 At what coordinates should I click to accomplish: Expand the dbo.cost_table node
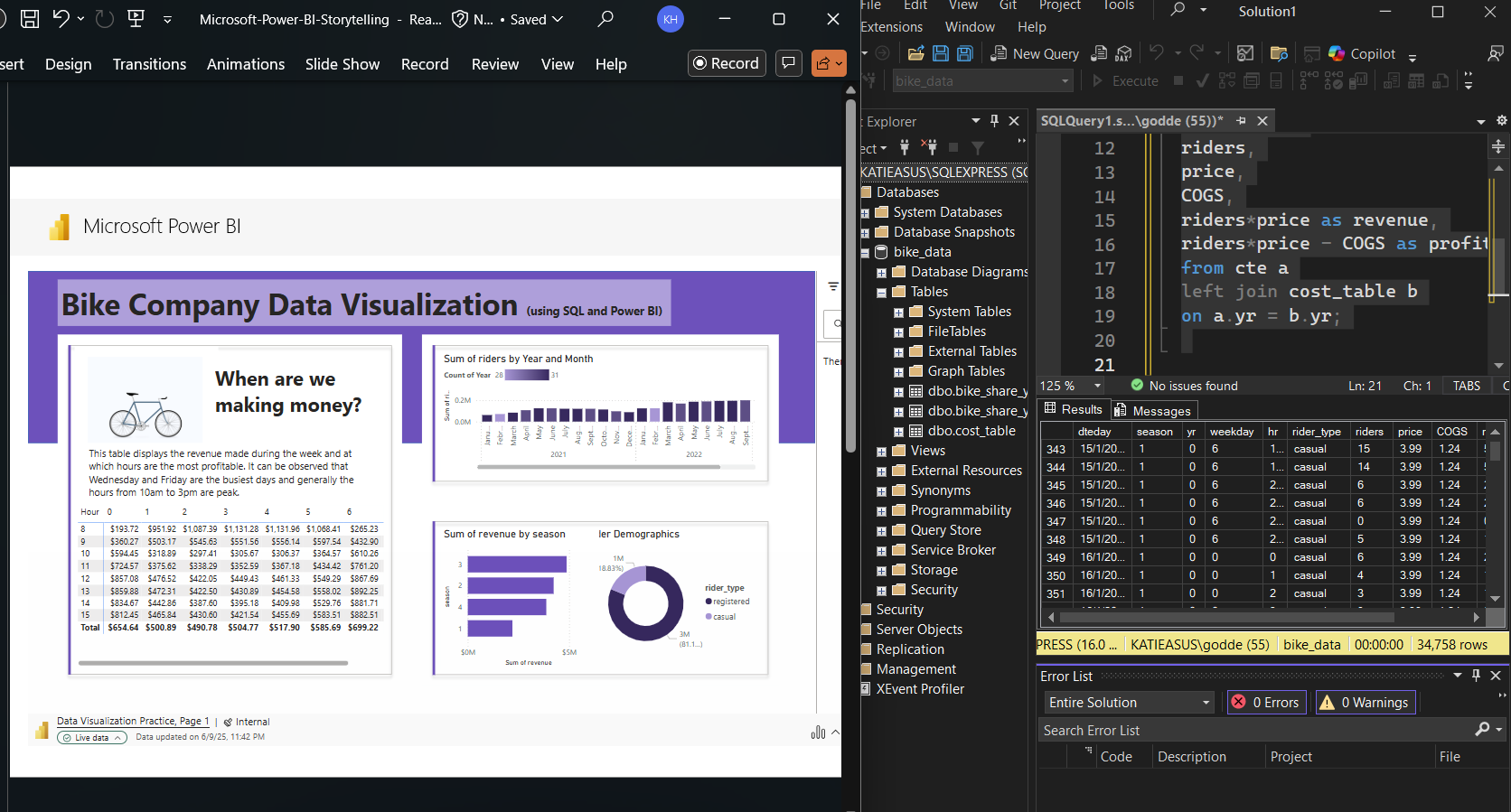899,432
